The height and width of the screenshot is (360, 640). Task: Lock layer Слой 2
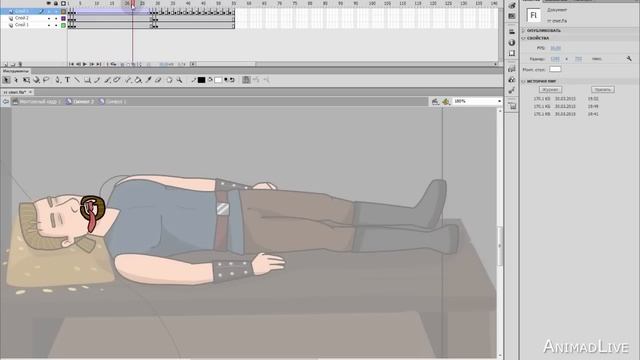56,18
